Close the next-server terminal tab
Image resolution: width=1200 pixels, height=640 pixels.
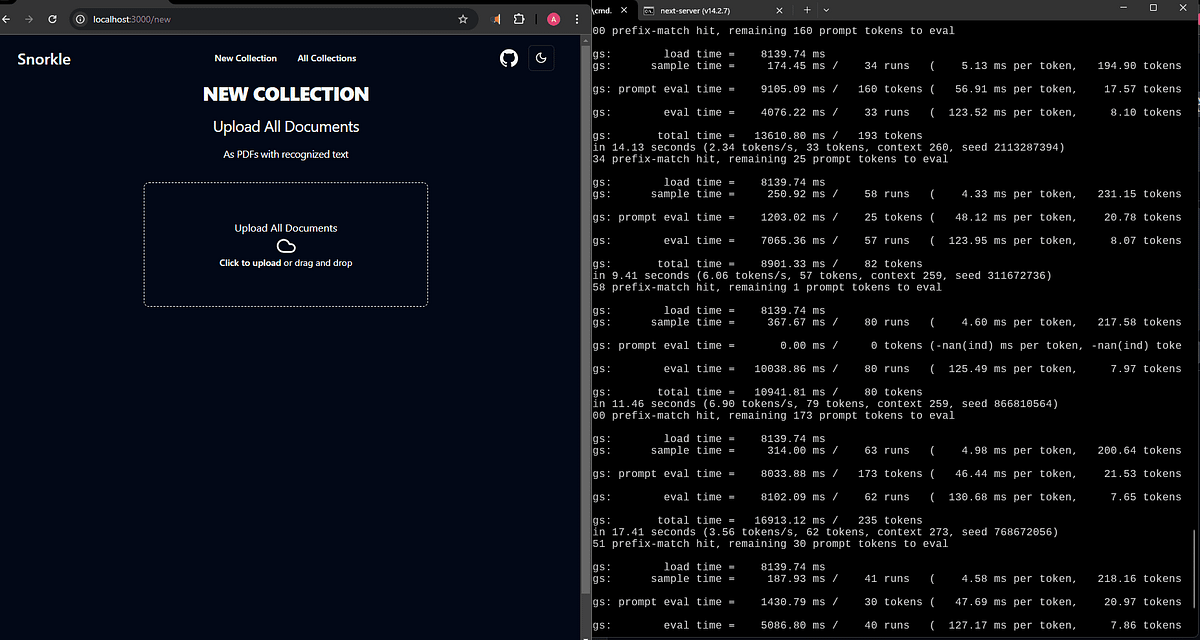coord(782,9)
